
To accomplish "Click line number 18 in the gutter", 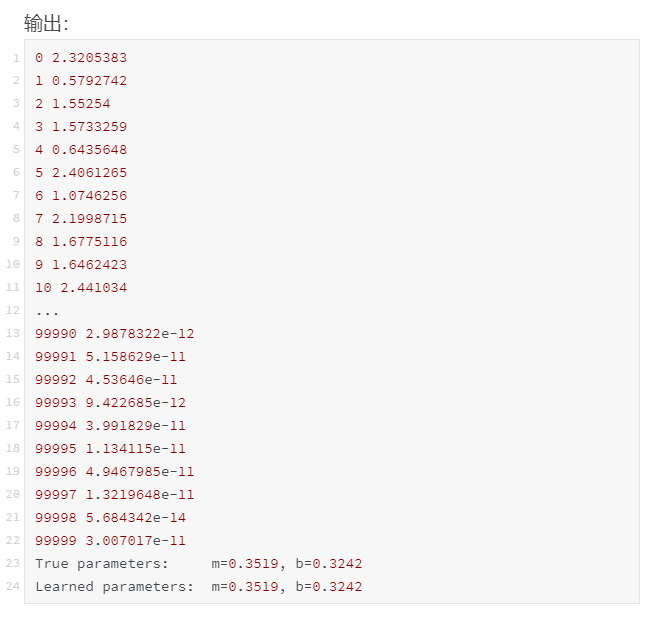I will click(x=13, y=449).
